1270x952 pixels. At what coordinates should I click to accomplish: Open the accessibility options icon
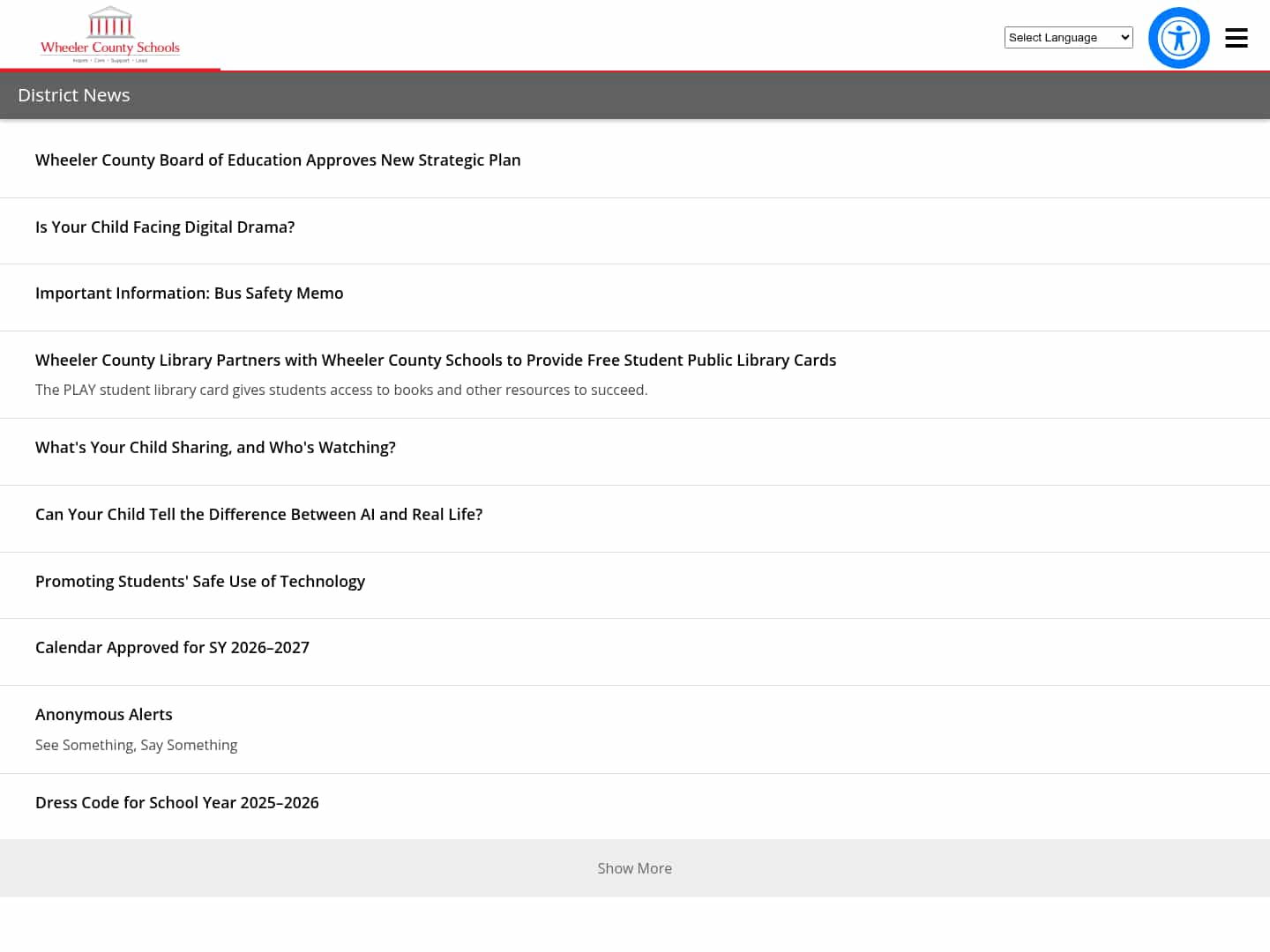[x=1178, y=38]
